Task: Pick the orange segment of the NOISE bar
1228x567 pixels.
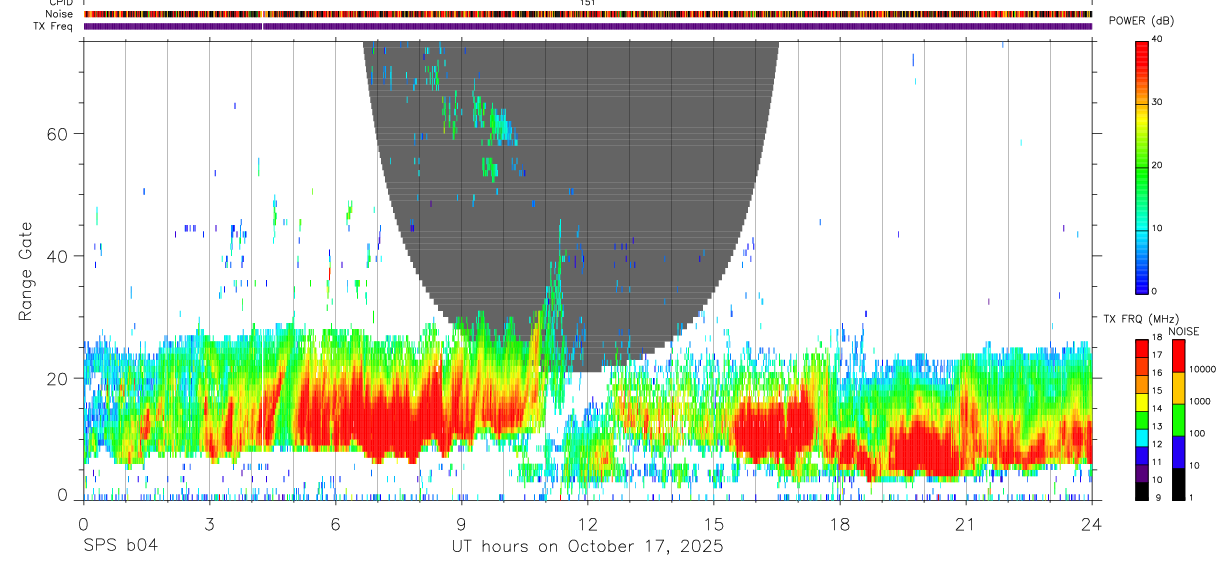Action: click(x=1177, y=387)
